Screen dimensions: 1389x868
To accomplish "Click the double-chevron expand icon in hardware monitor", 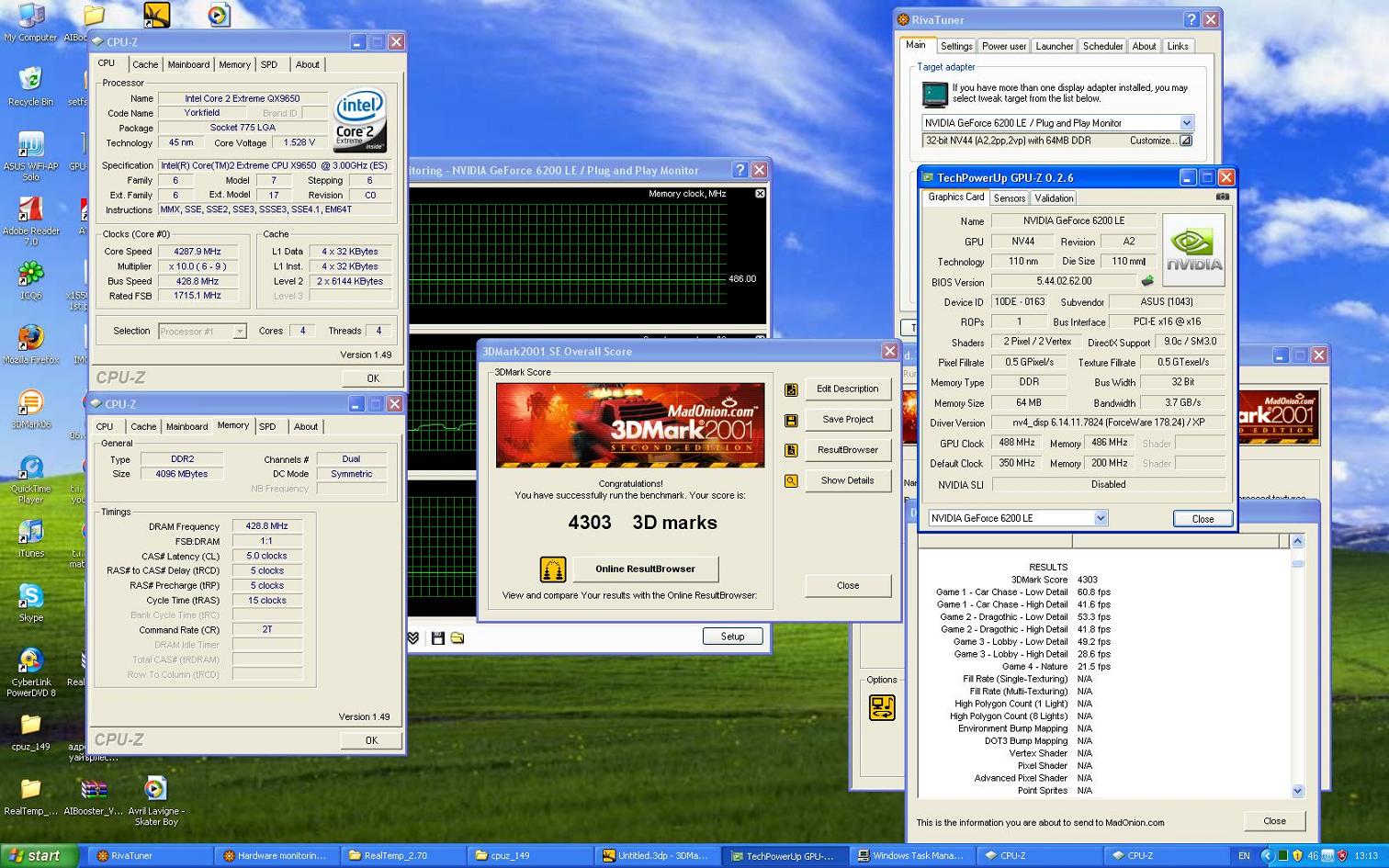I will (413, 637).
